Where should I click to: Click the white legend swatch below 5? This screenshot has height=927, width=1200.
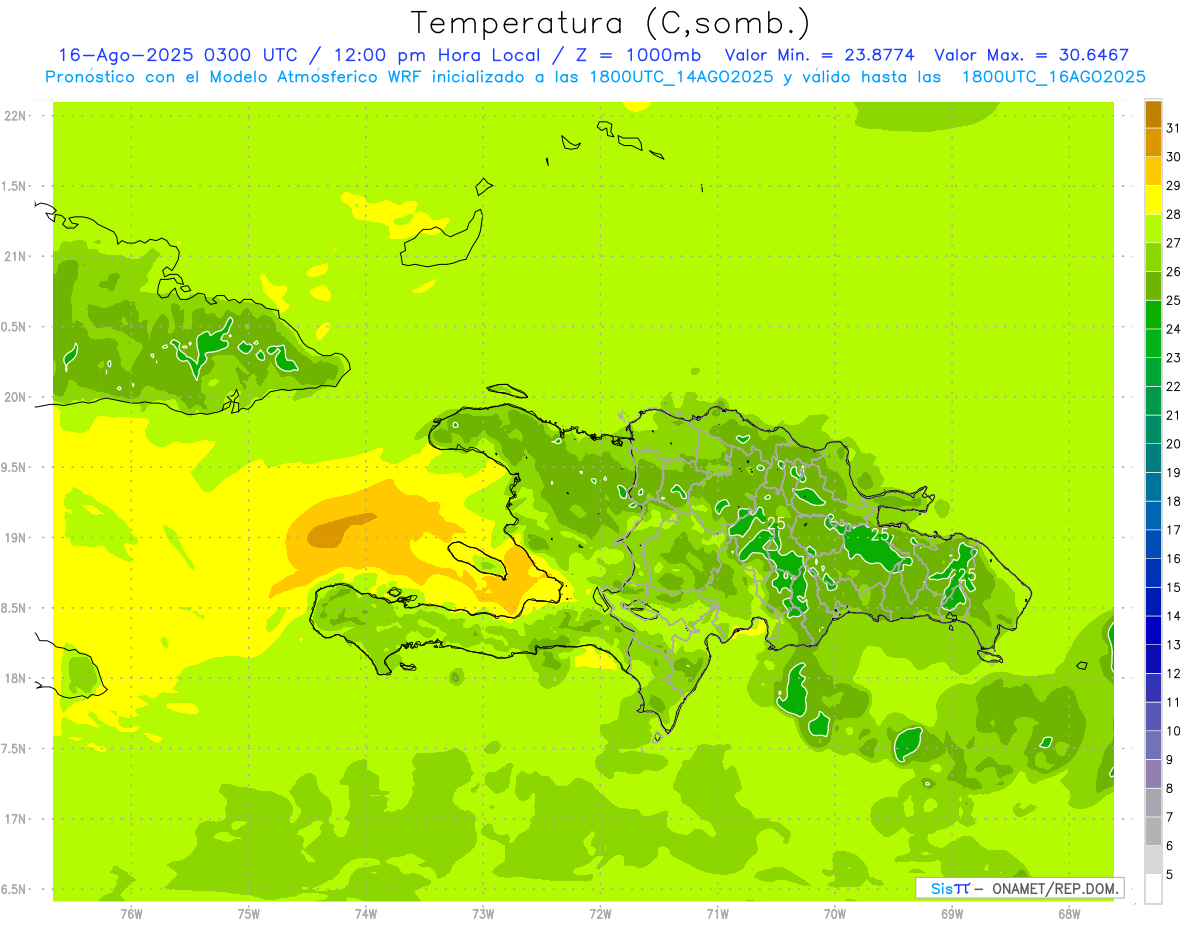[x=1153, y=889]
